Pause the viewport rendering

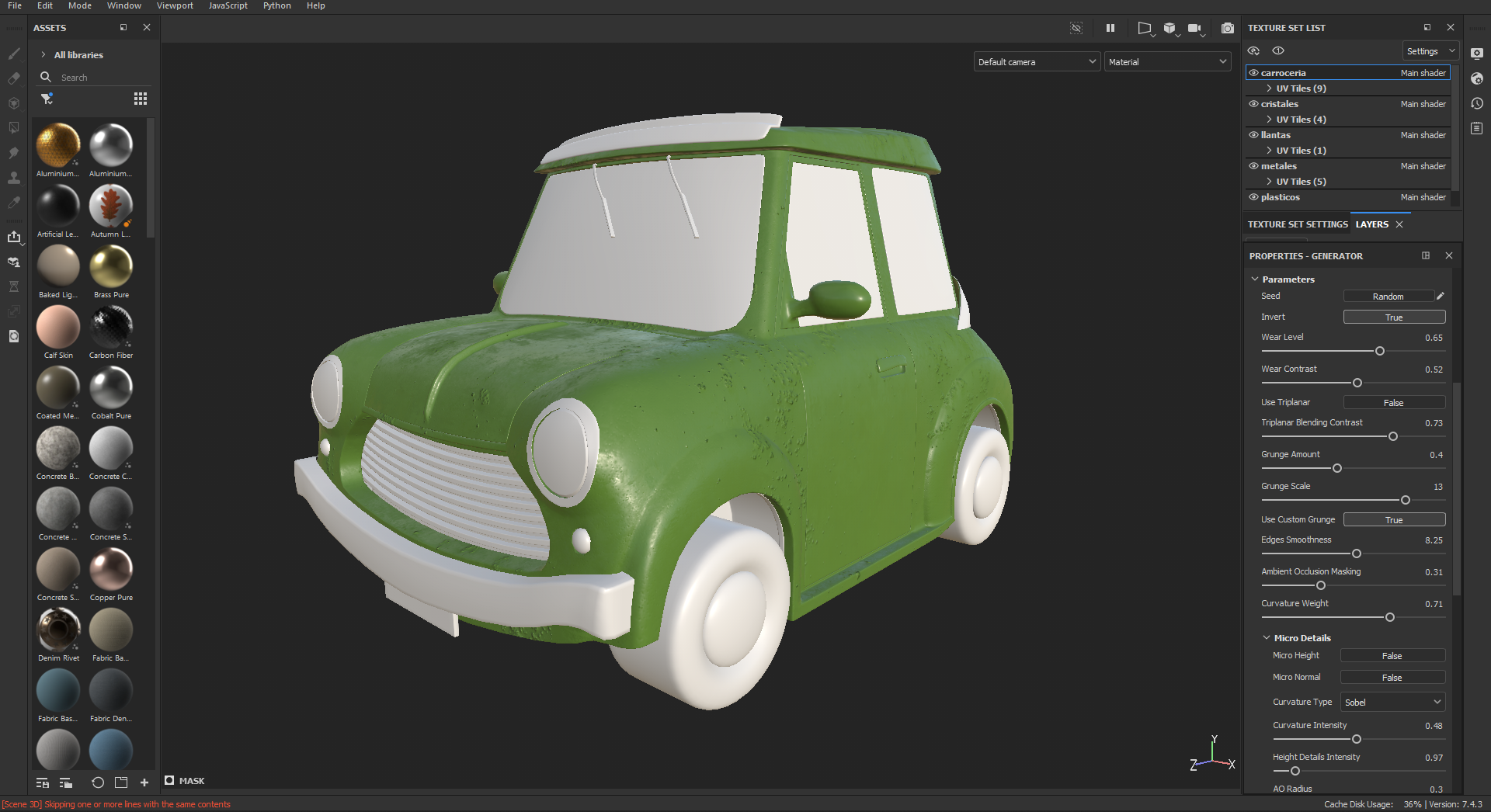pos(1110,28)
